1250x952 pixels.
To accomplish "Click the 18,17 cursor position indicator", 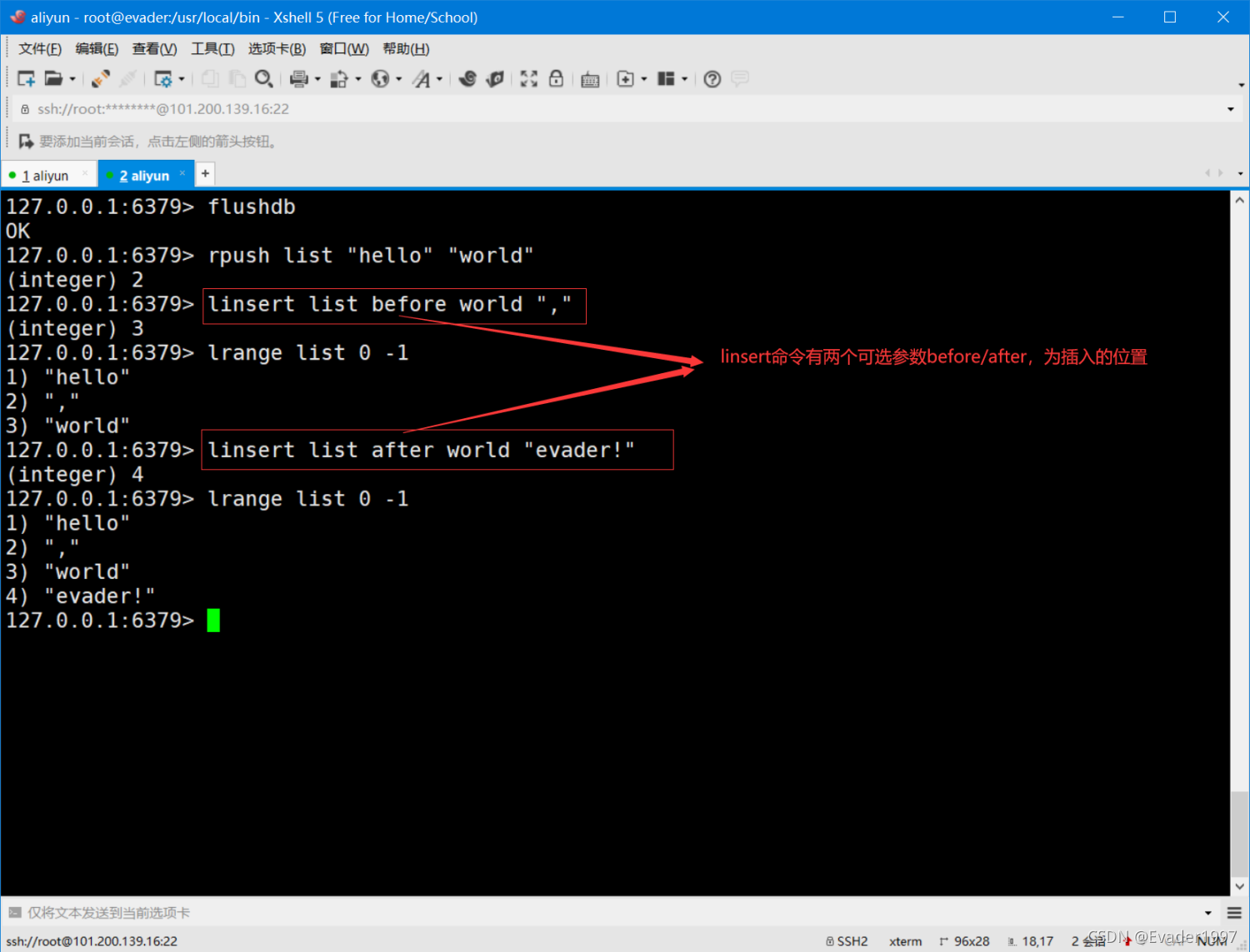I will pos(1031,941).
